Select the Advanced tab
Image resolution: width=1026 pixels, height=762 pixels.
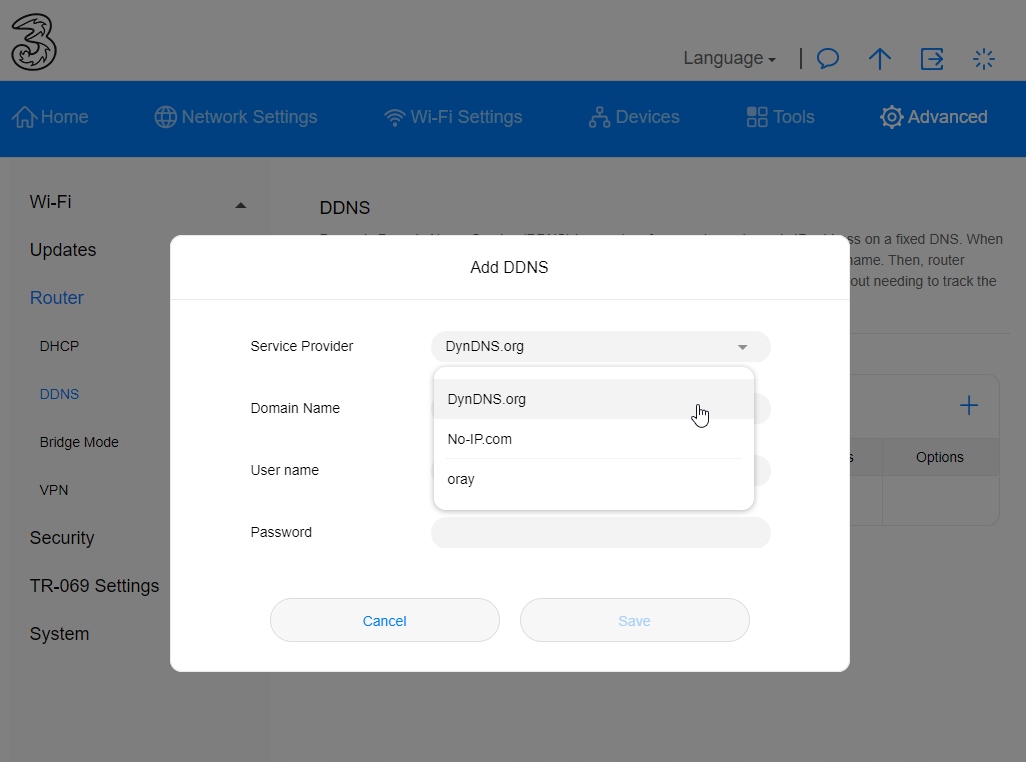934,117
